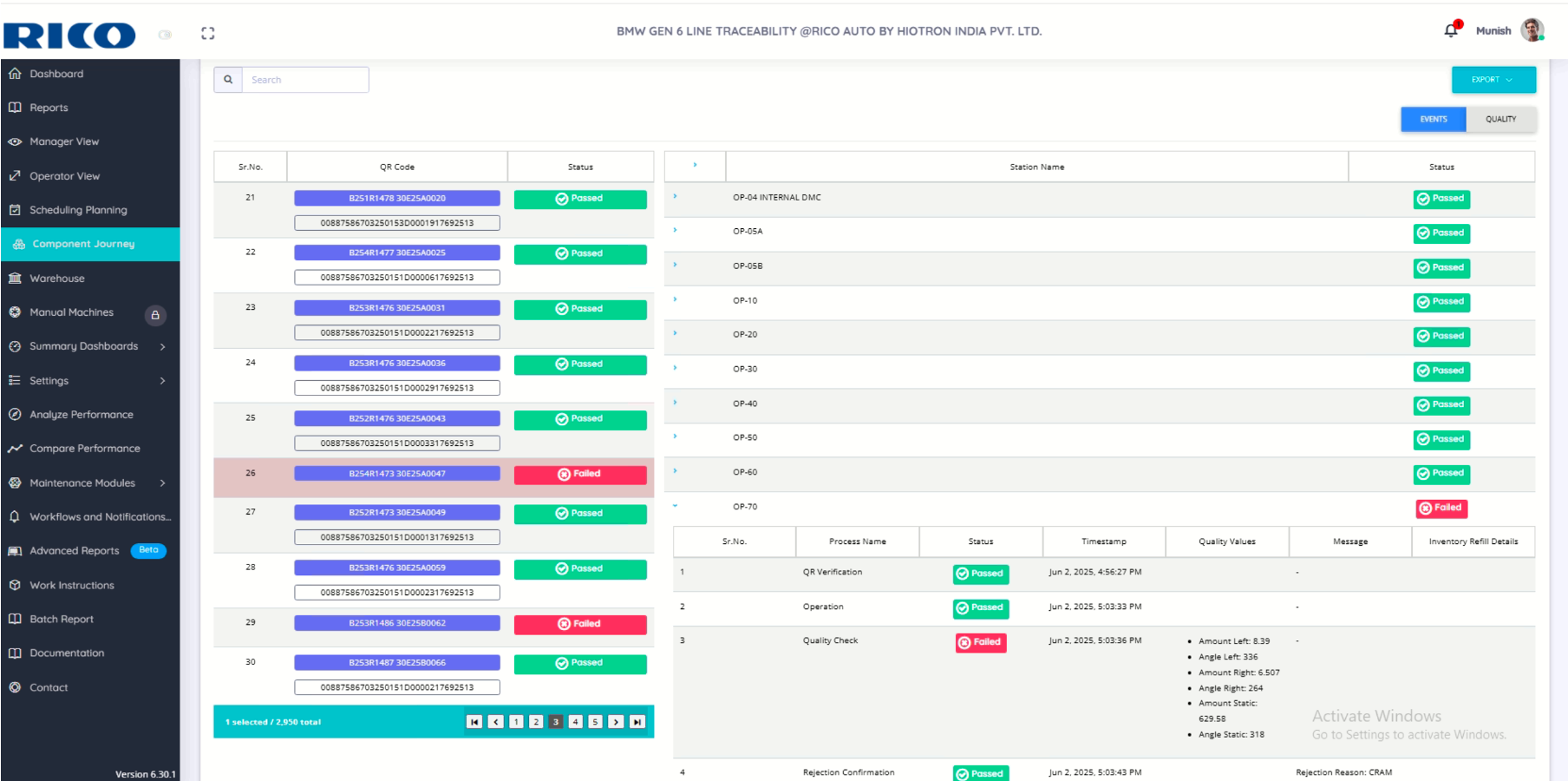Click the Advanced Reports icon
The width and height of the screenshot is (1568, 781).
click(x=15, y=551)
